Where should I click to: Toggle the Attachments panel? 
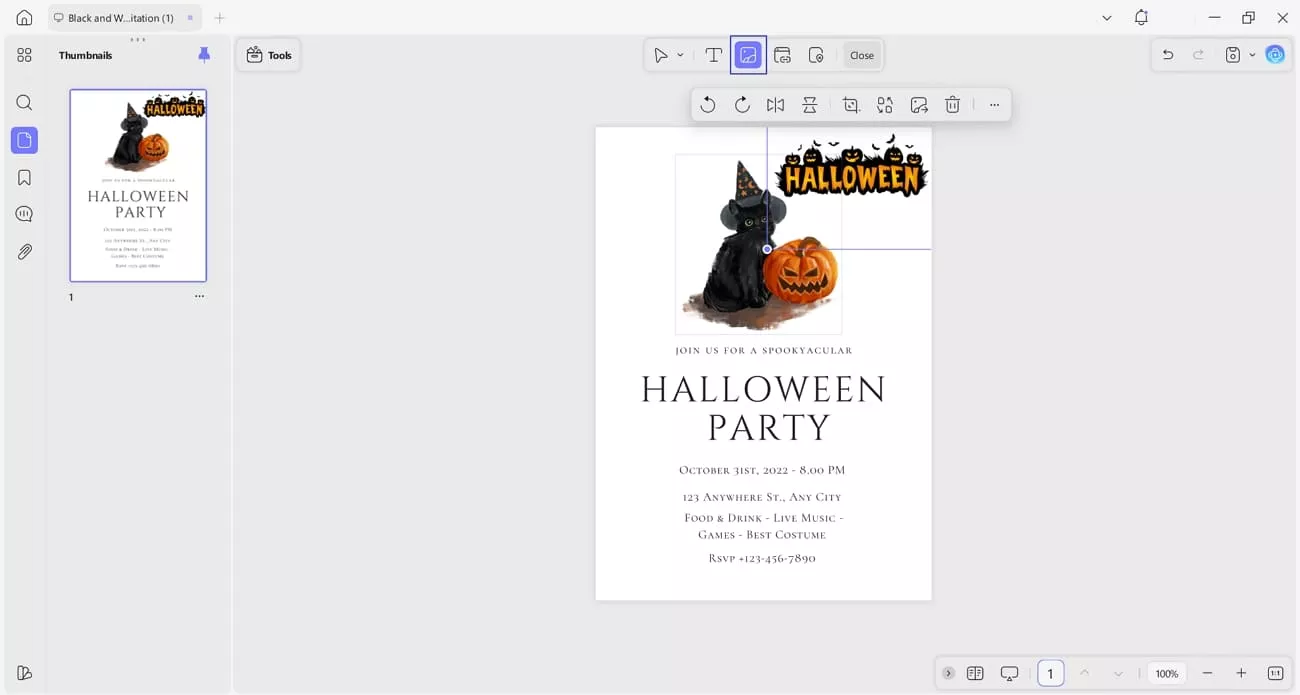[x=24, y=251]
